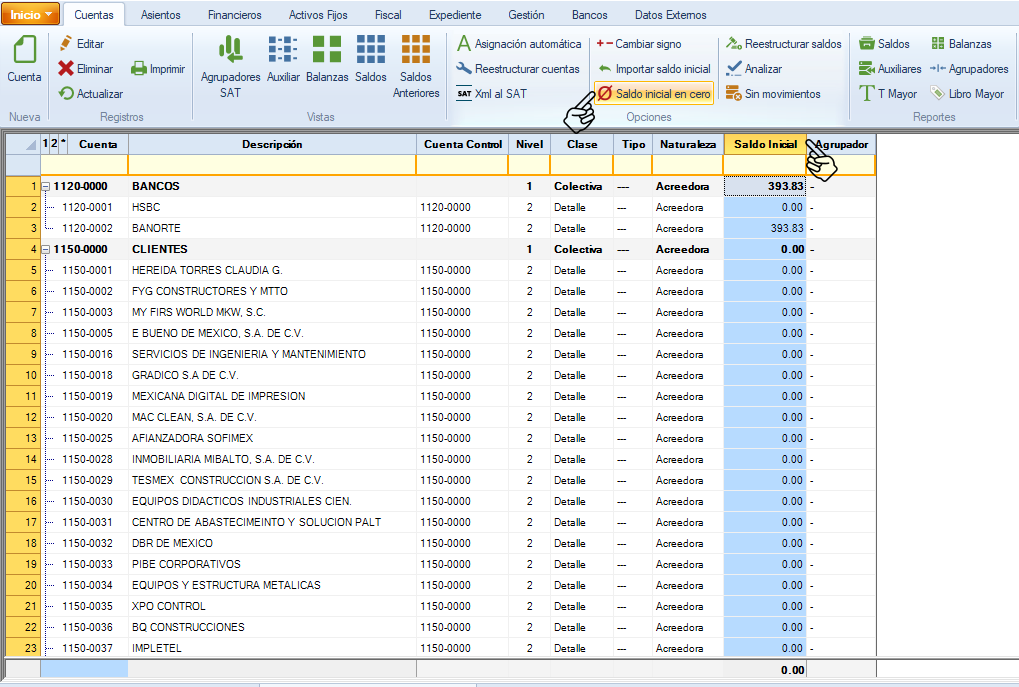Open the T Mayor report
The height and width of the screenshot is (687, 1019).
point(887,94)
